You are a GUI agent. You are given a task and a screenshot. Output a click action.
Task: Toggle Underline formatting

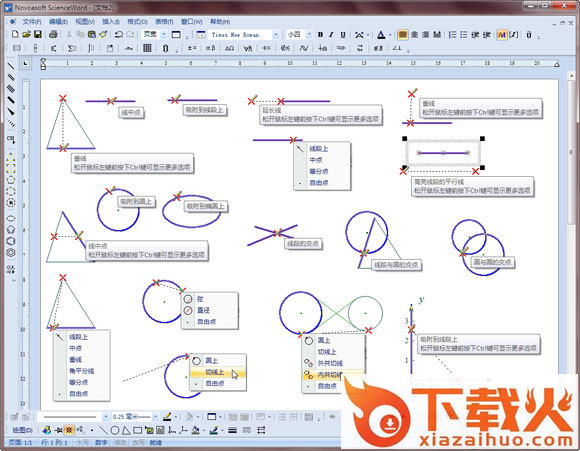tap(343, 34)
